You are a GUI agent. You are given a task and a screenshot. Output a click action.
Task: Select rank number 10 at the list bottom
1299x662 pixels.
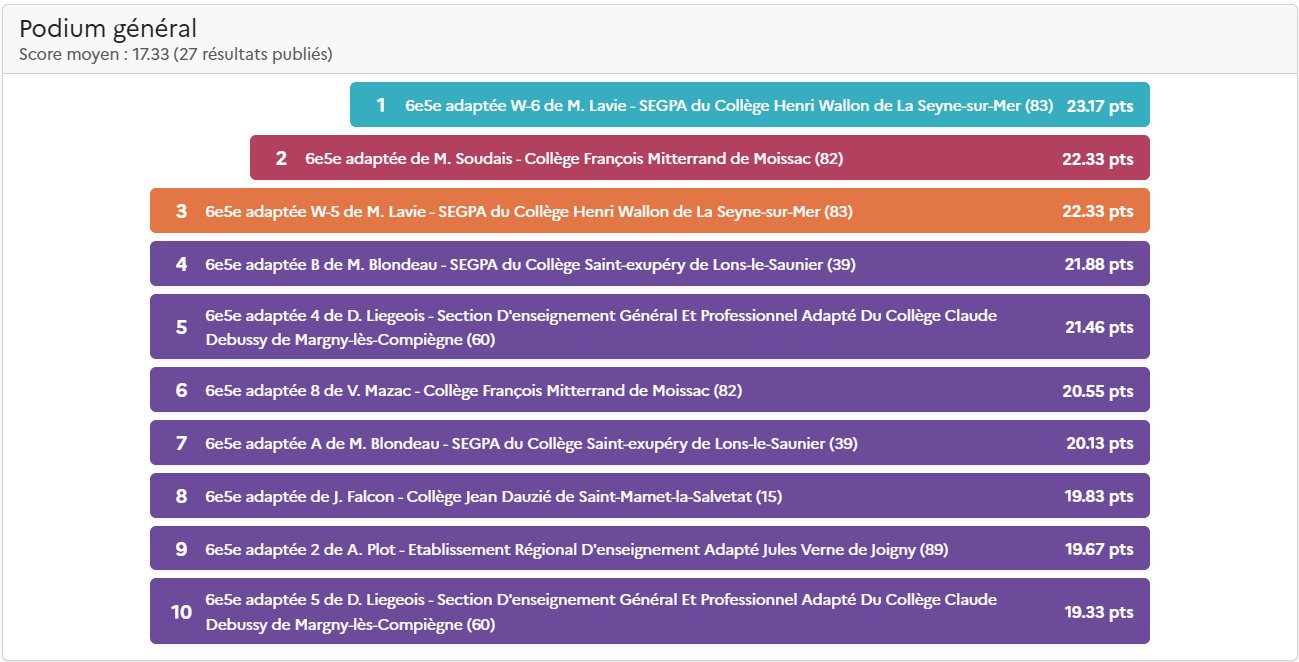181,612
